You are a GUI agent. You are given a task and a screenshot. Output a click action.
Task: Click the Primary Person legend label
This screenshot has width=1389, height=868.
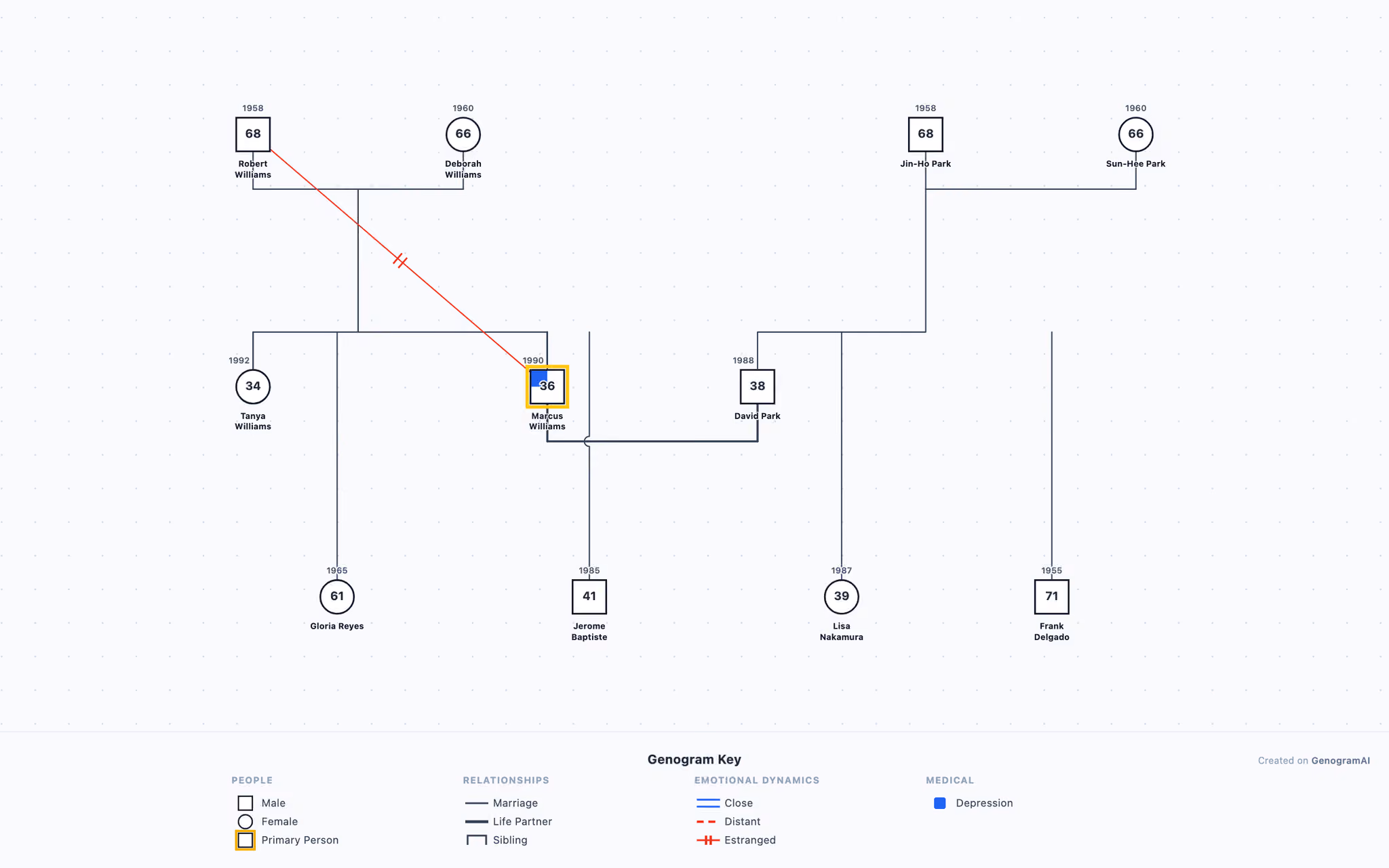(300, 840)
